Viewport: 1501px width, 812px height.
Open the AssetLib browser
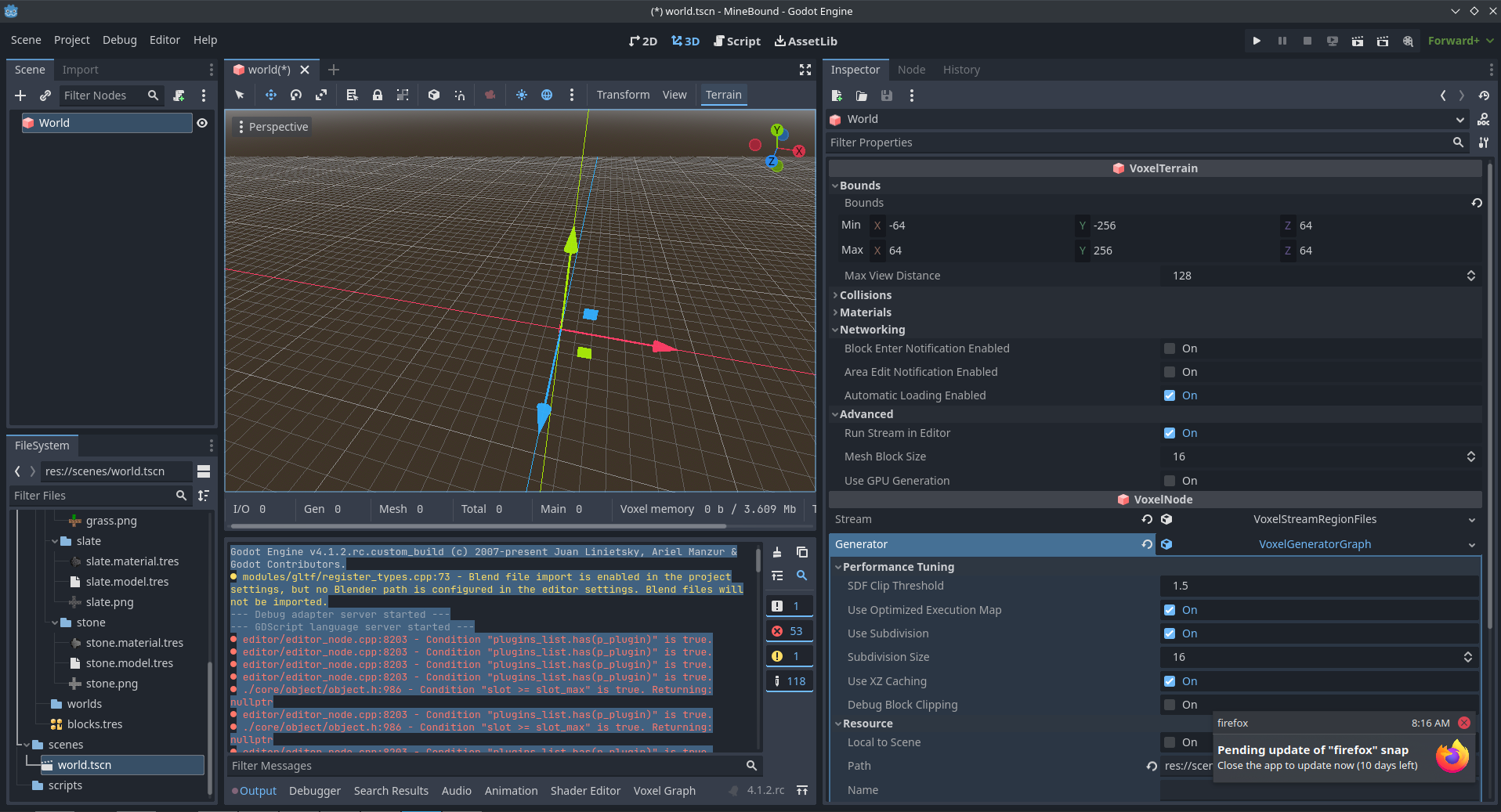[805, 41]
